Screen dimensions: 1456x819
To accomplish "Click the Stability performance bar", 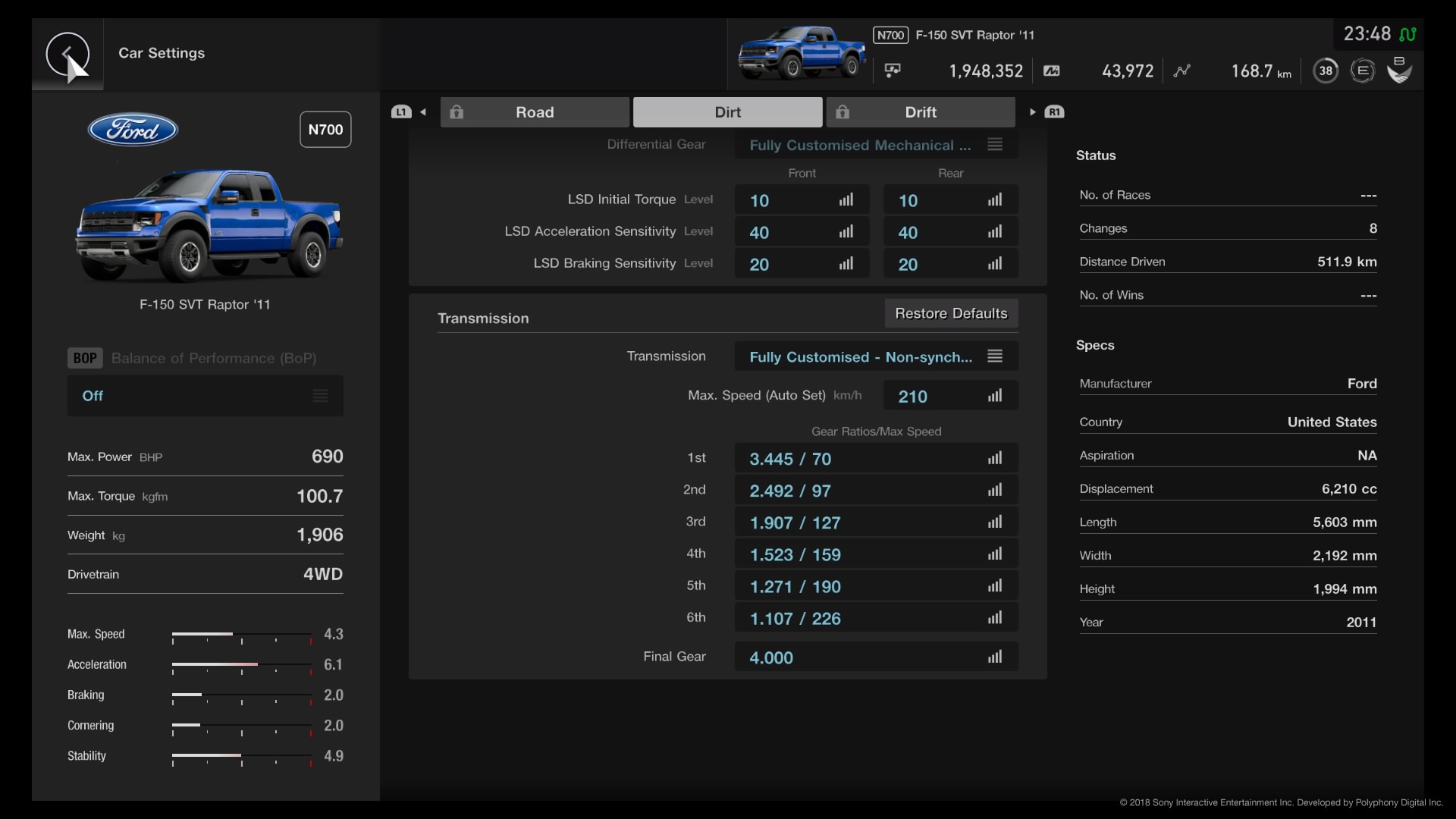I will click(x=242, y=757).
